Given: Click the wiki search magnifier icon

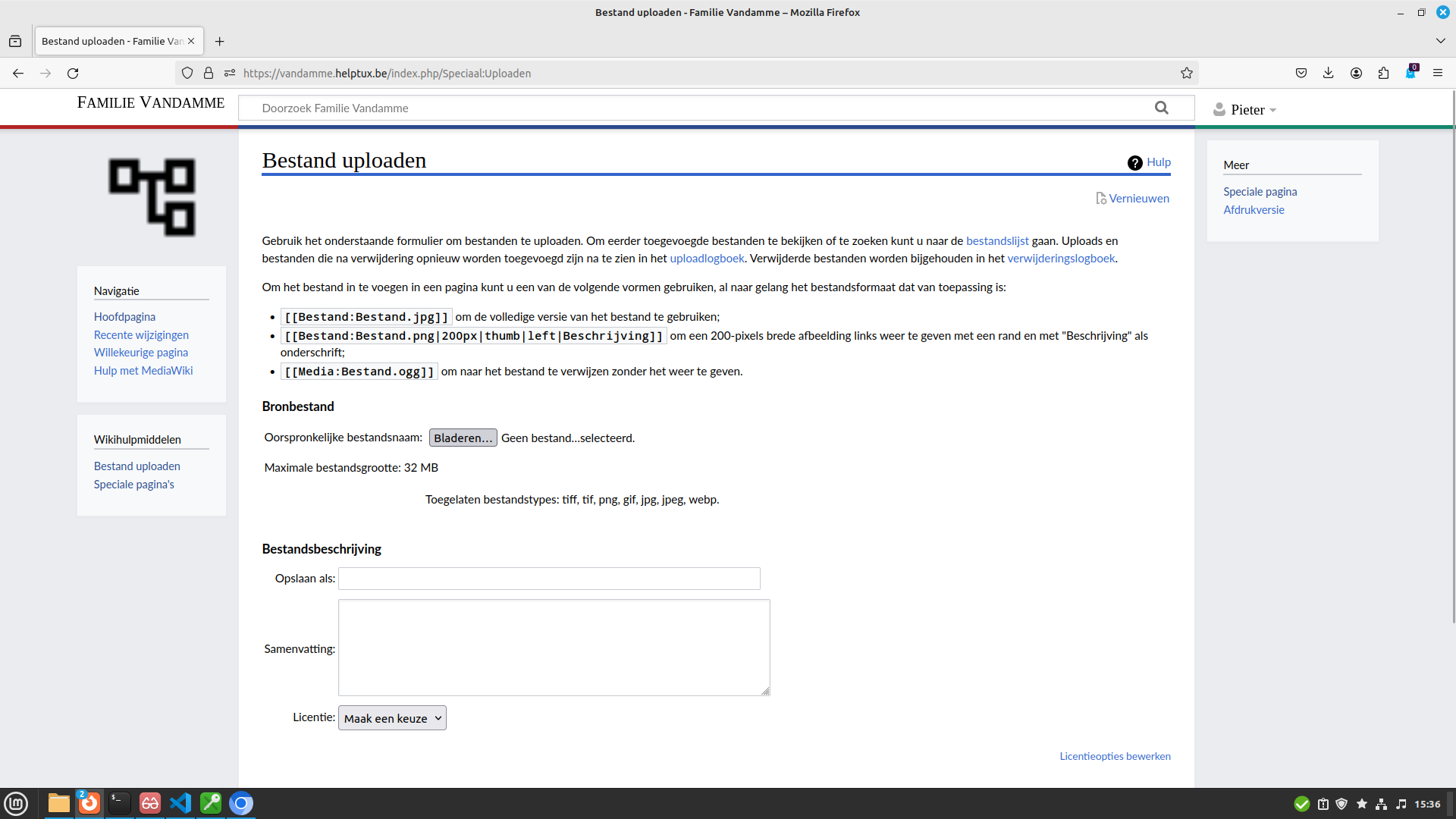Looking at the screenshot, I should click(x=1162, y=108).
